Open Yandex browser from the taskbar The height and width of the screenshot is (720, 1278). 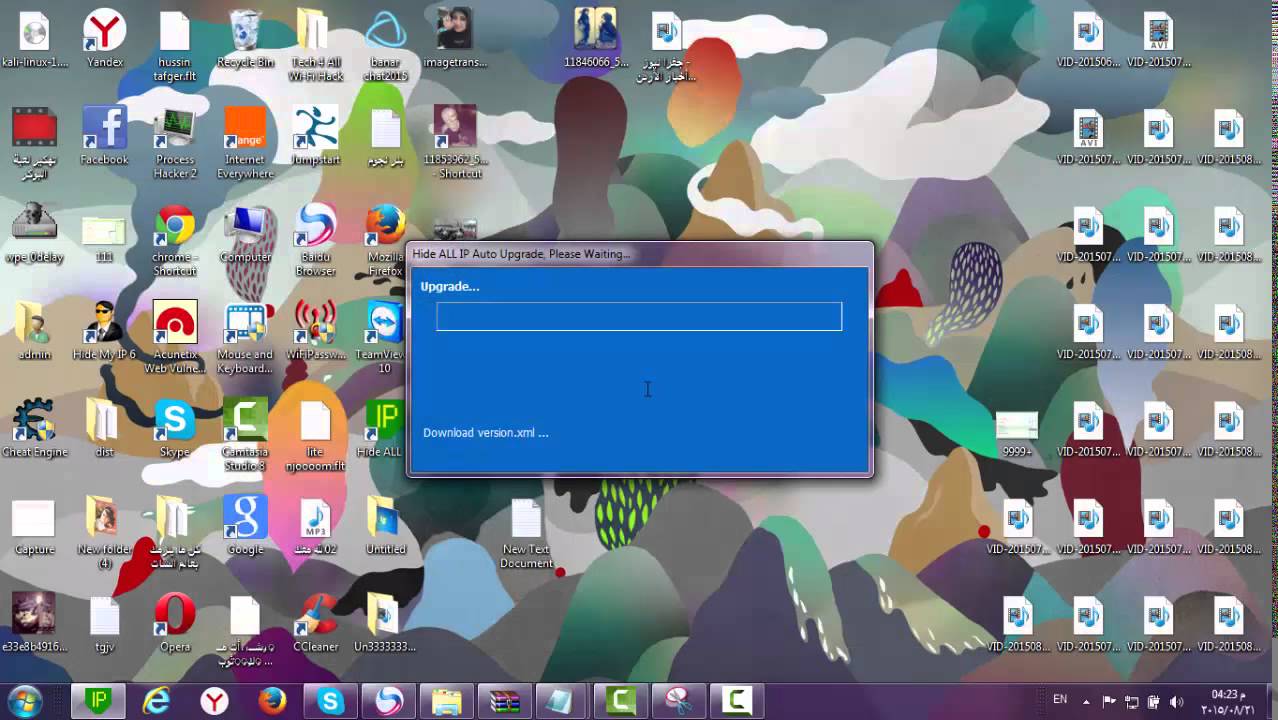[x=214, y=701]
